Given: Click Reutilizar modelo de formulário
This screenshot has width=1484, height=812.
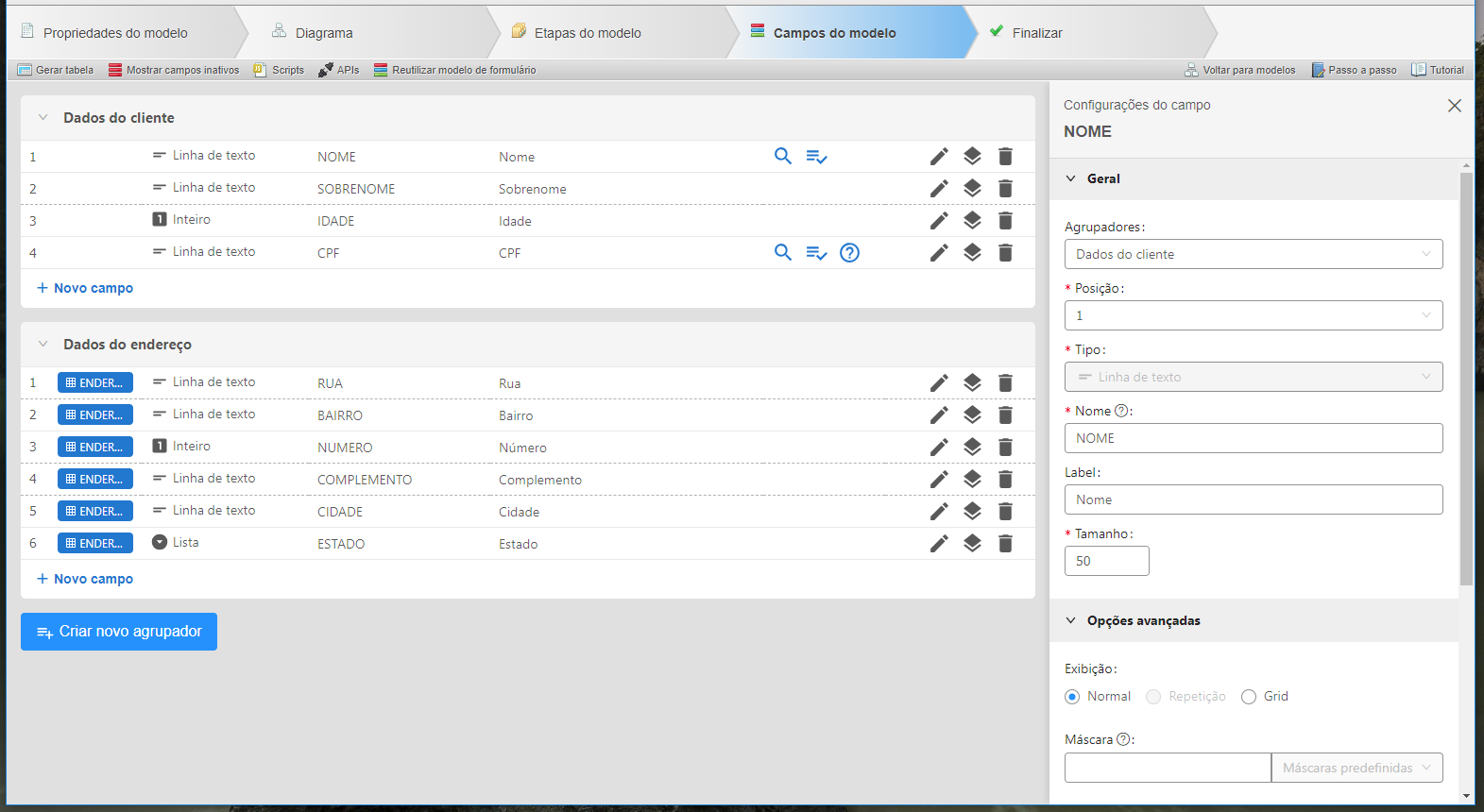Looking at the screenshot, I should coord(454,70).
